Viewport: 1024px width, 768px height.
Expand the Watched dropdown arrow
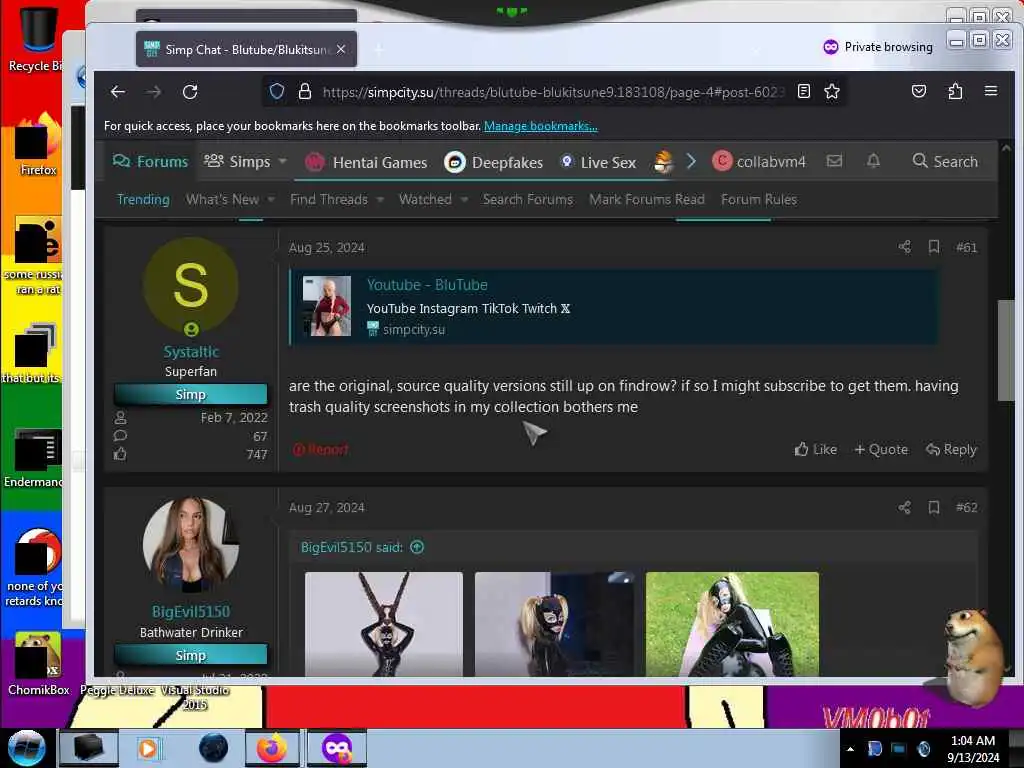click(464, 199)
